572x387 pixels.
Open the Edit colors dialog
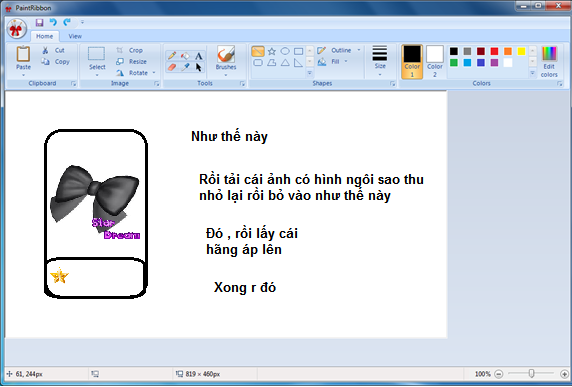coord(549,62)
